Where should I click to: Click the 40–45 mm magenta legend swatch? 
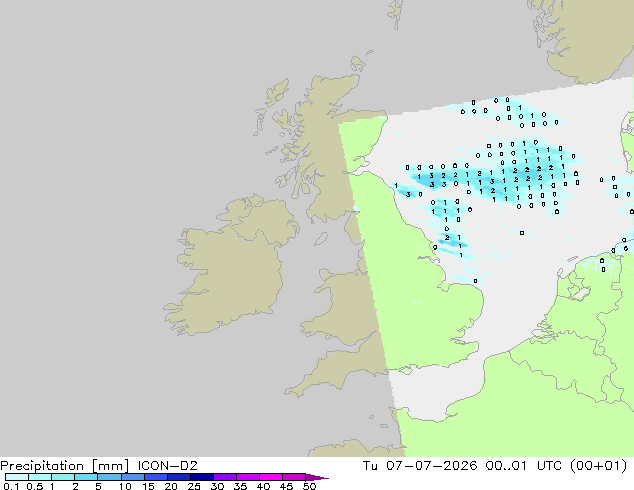click(x=271, y=477)
